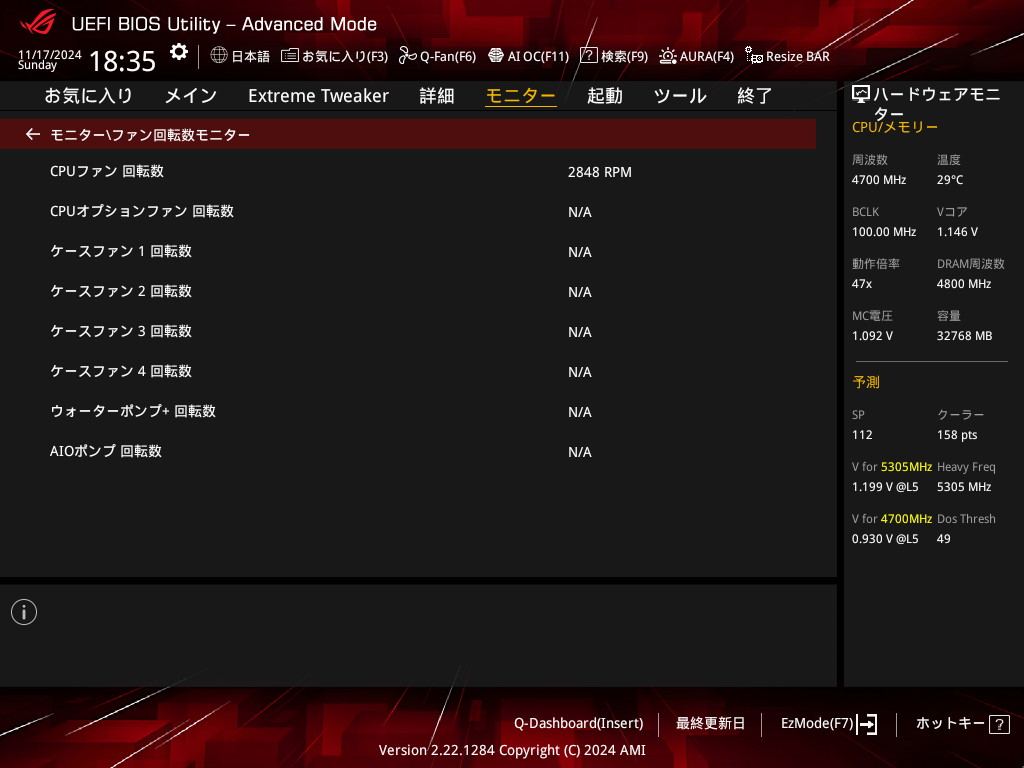Click the 5305 MHz Heavy Freq value
Screen dimensions: 1024x768
(x=964, y=487)
